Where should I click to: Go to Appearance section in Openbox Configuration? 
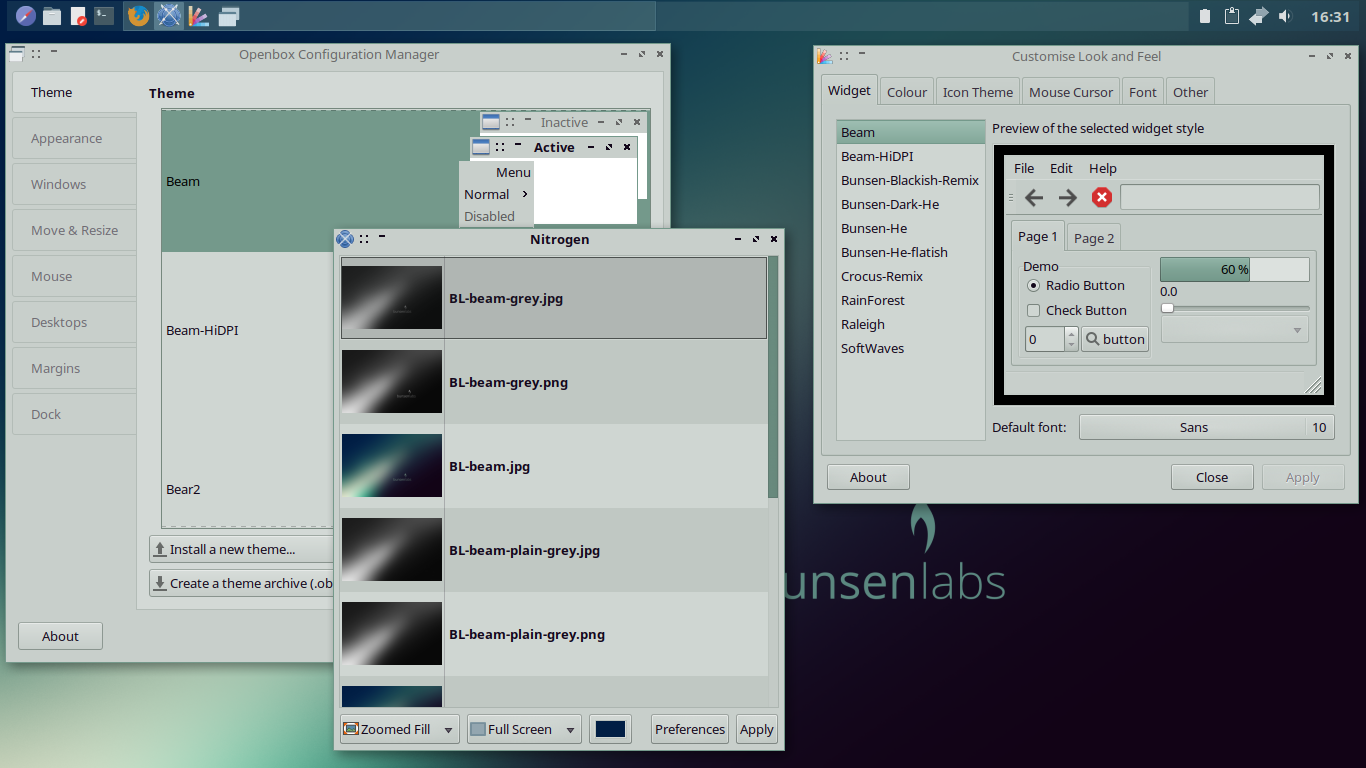click(x=74, y=138)
